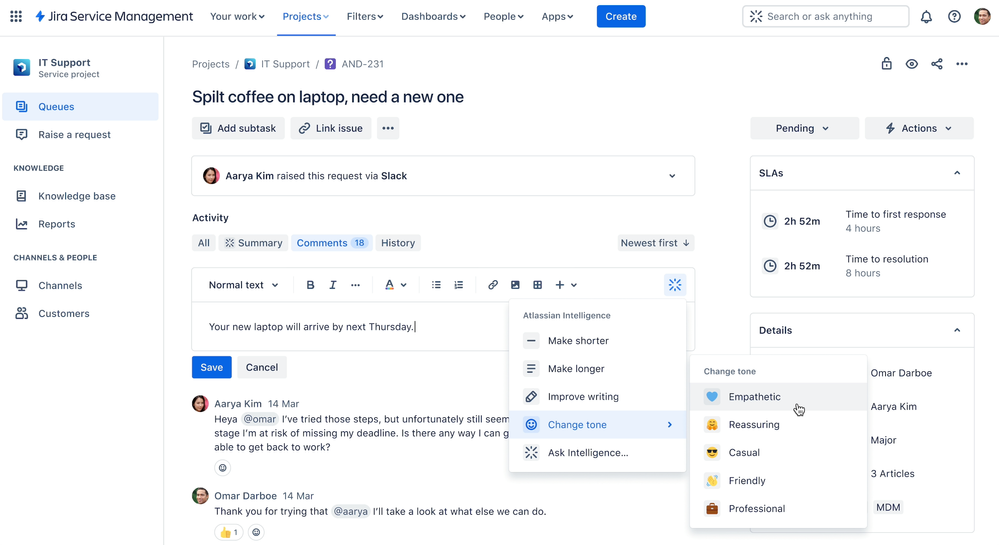Open People menu
This screenshot has width=999, height=545.
point(503,17)
